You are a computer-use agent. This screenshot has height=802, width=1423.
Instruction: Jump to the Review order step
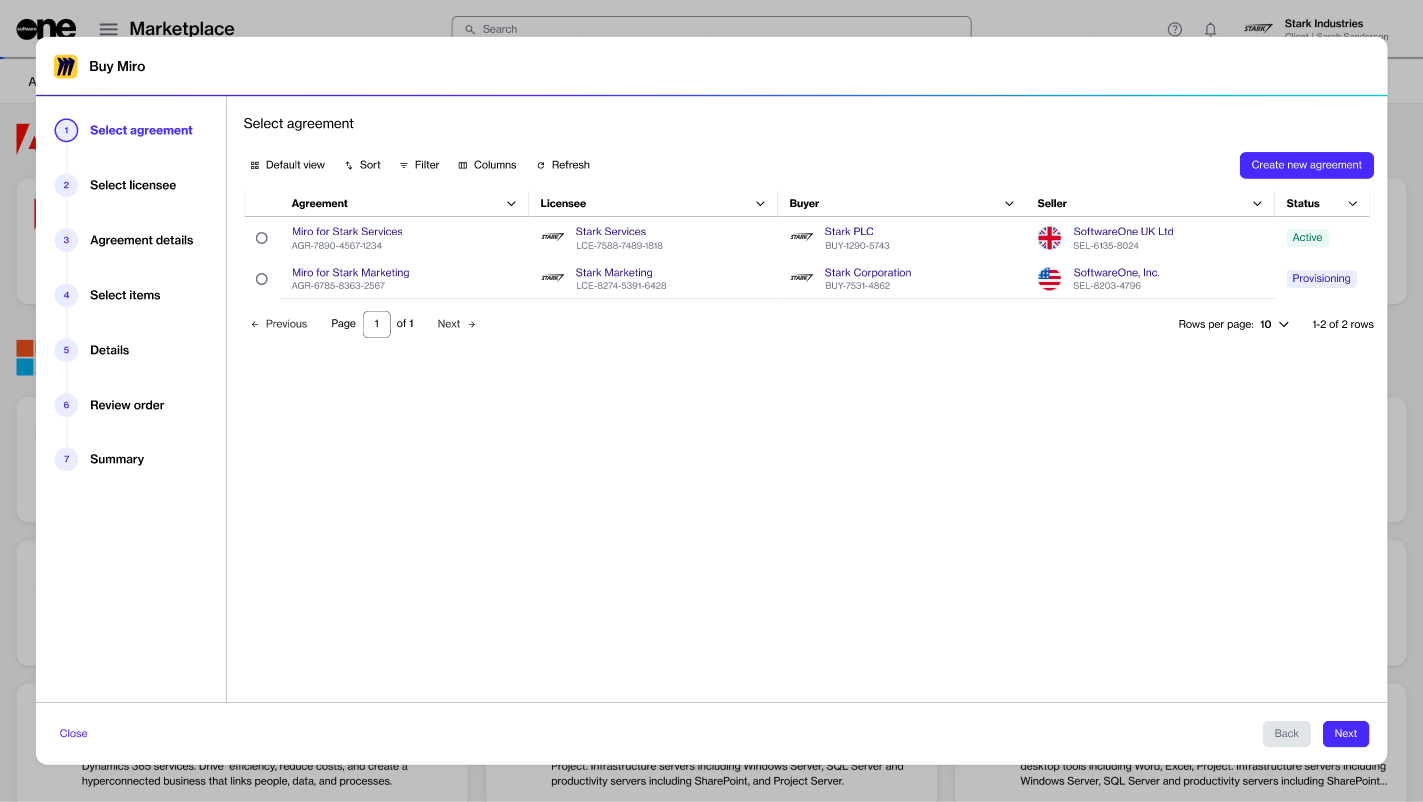(x=127, y=405)
